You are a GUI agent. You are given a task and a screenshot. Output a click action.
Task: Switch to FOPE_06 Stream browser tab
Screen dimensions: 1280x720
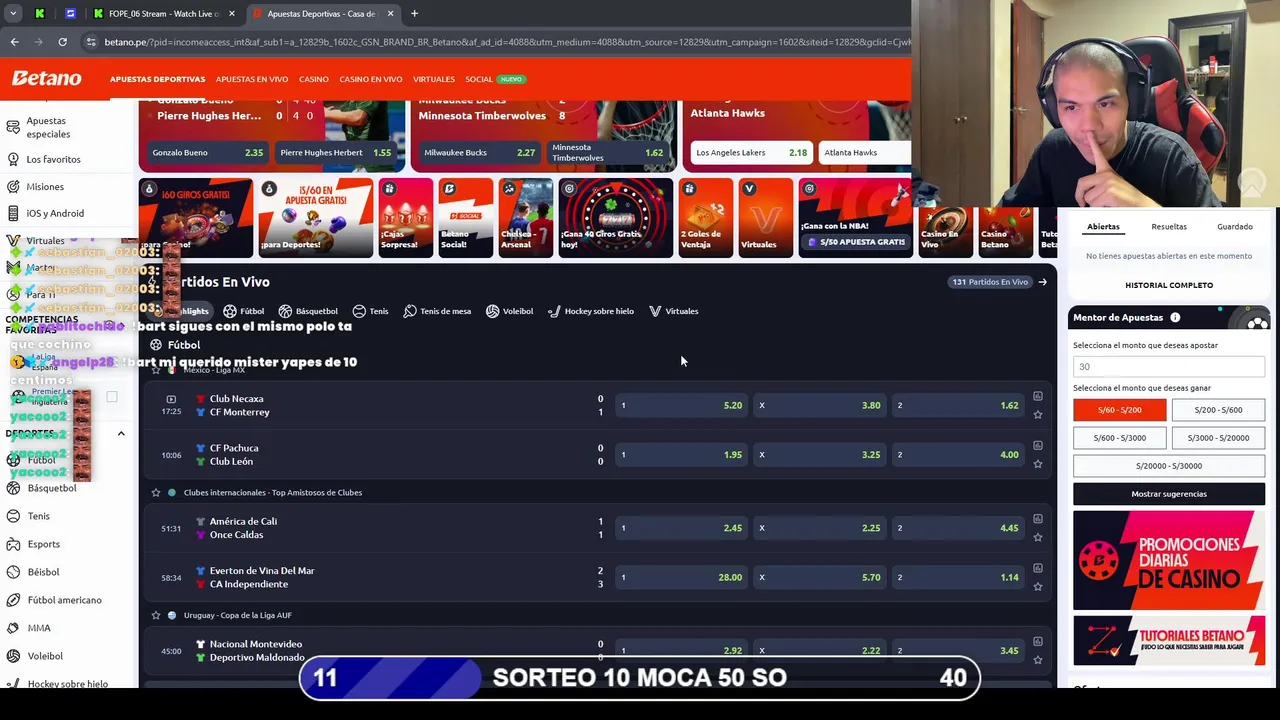click(163, 14)
